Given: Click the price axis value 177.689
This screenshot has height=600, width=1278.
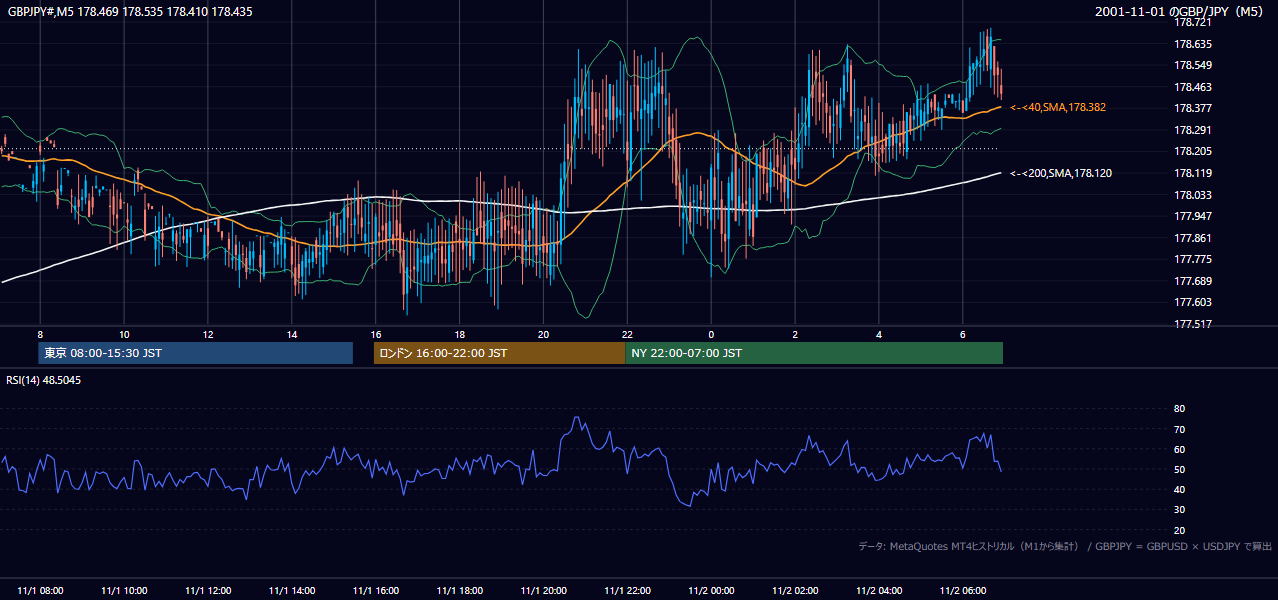Looking at the screenshot, I should (1192, 281).
